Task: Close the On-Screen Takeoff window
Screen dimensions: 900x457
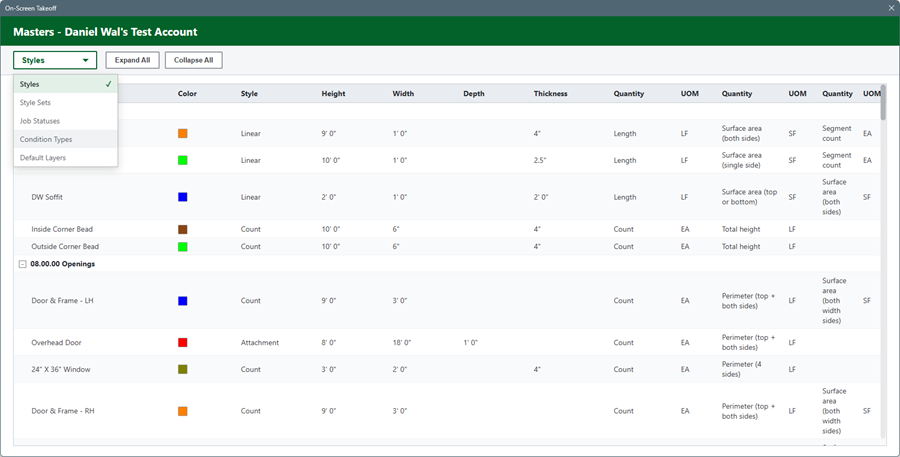Action: tap(891, 8)
